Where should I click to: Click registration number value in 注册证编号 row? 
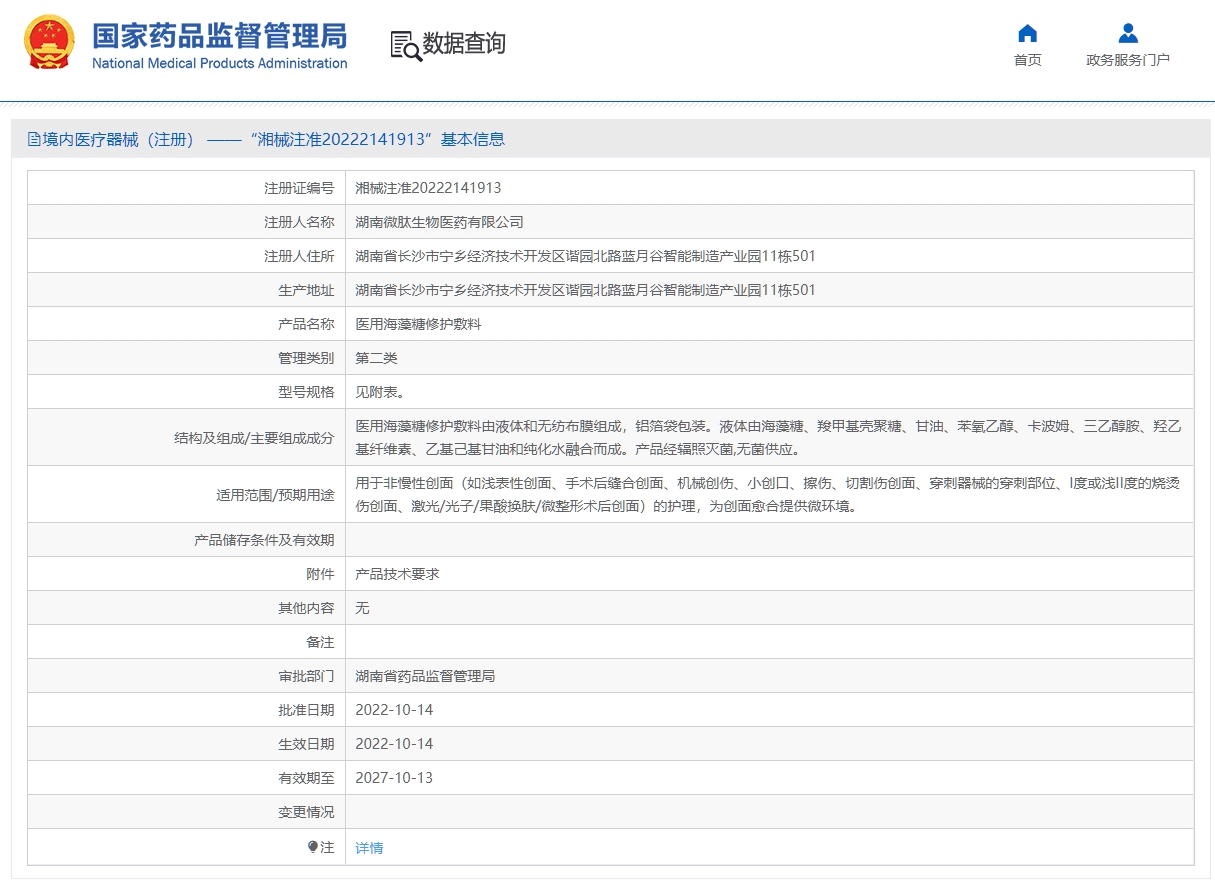(x=428, y=188)
